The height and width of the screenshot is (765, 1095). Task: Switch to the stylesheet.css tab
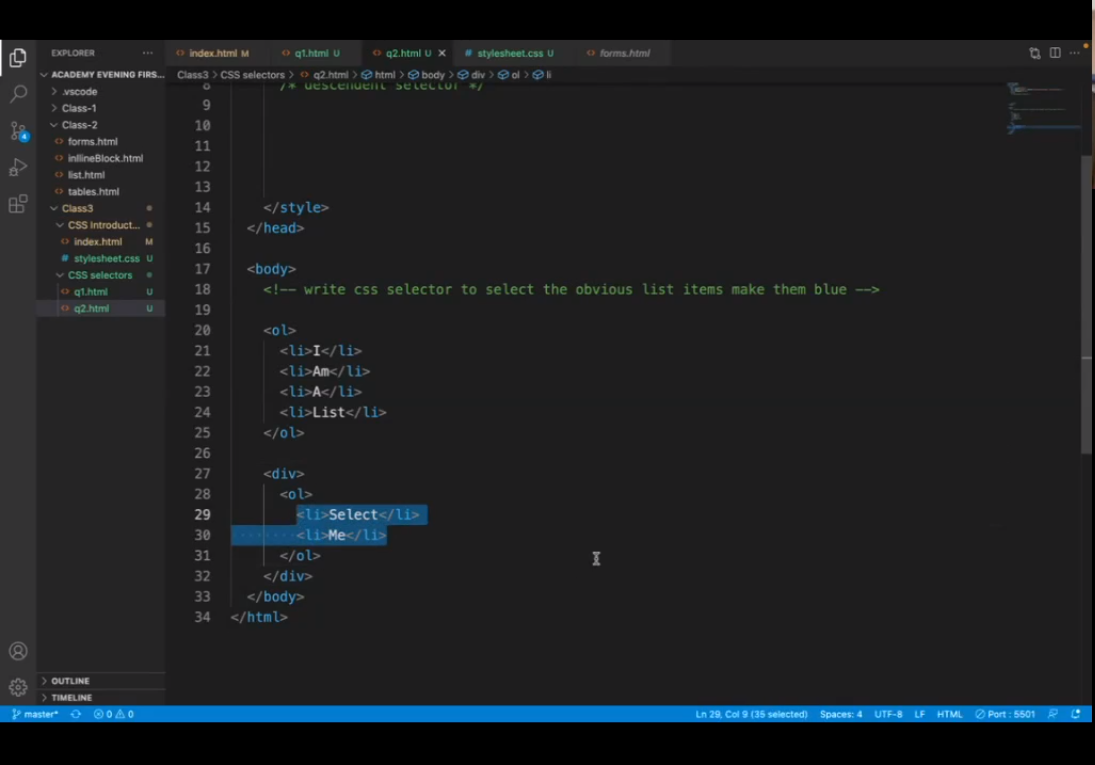tap(509, 53)
